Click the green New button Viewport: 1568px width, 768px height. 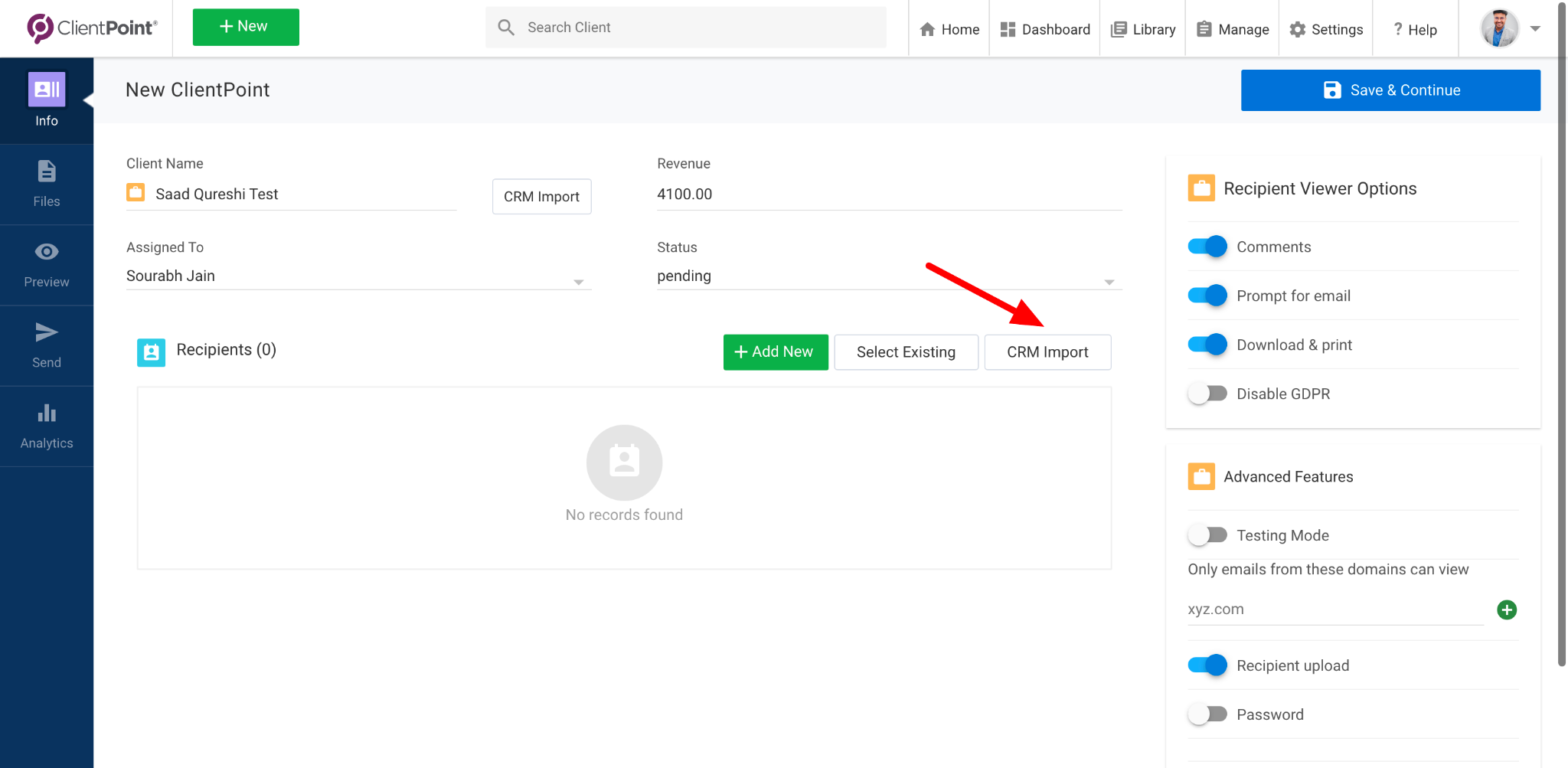point(246,27)
